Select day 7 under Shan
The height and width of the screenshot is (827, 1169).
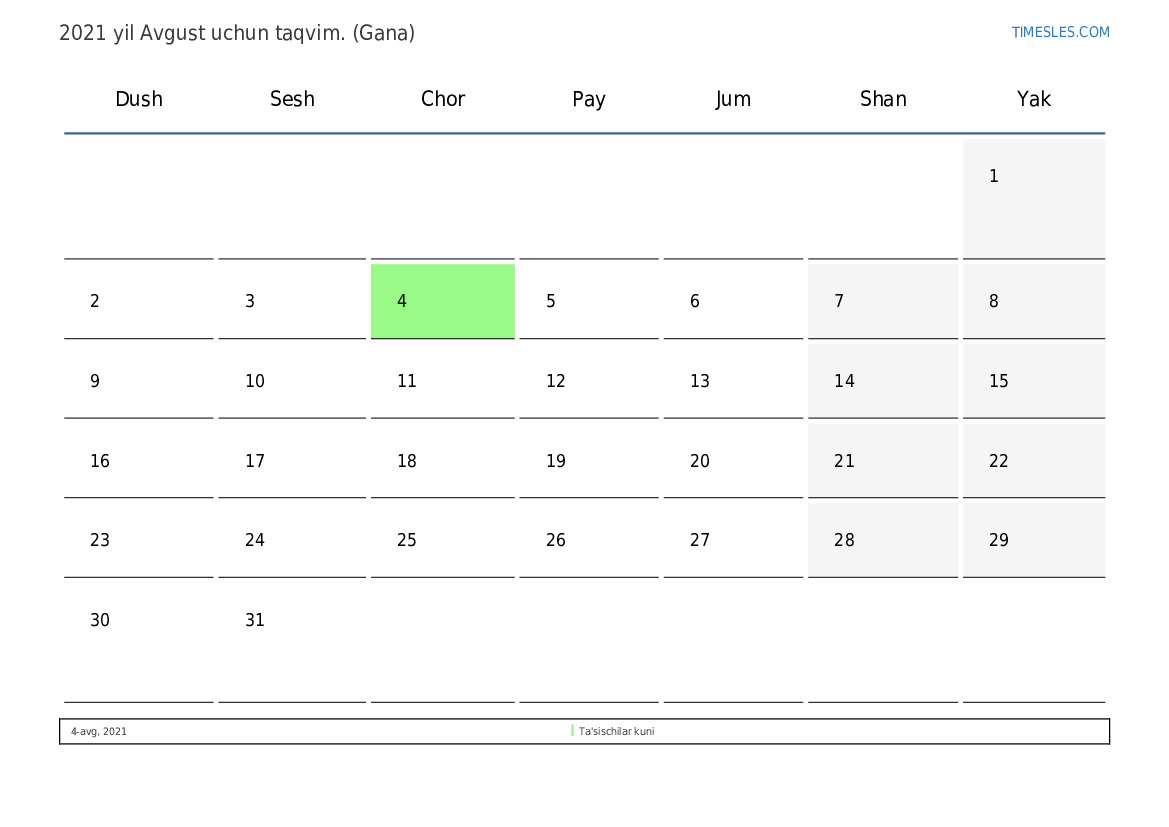(883, 301)
